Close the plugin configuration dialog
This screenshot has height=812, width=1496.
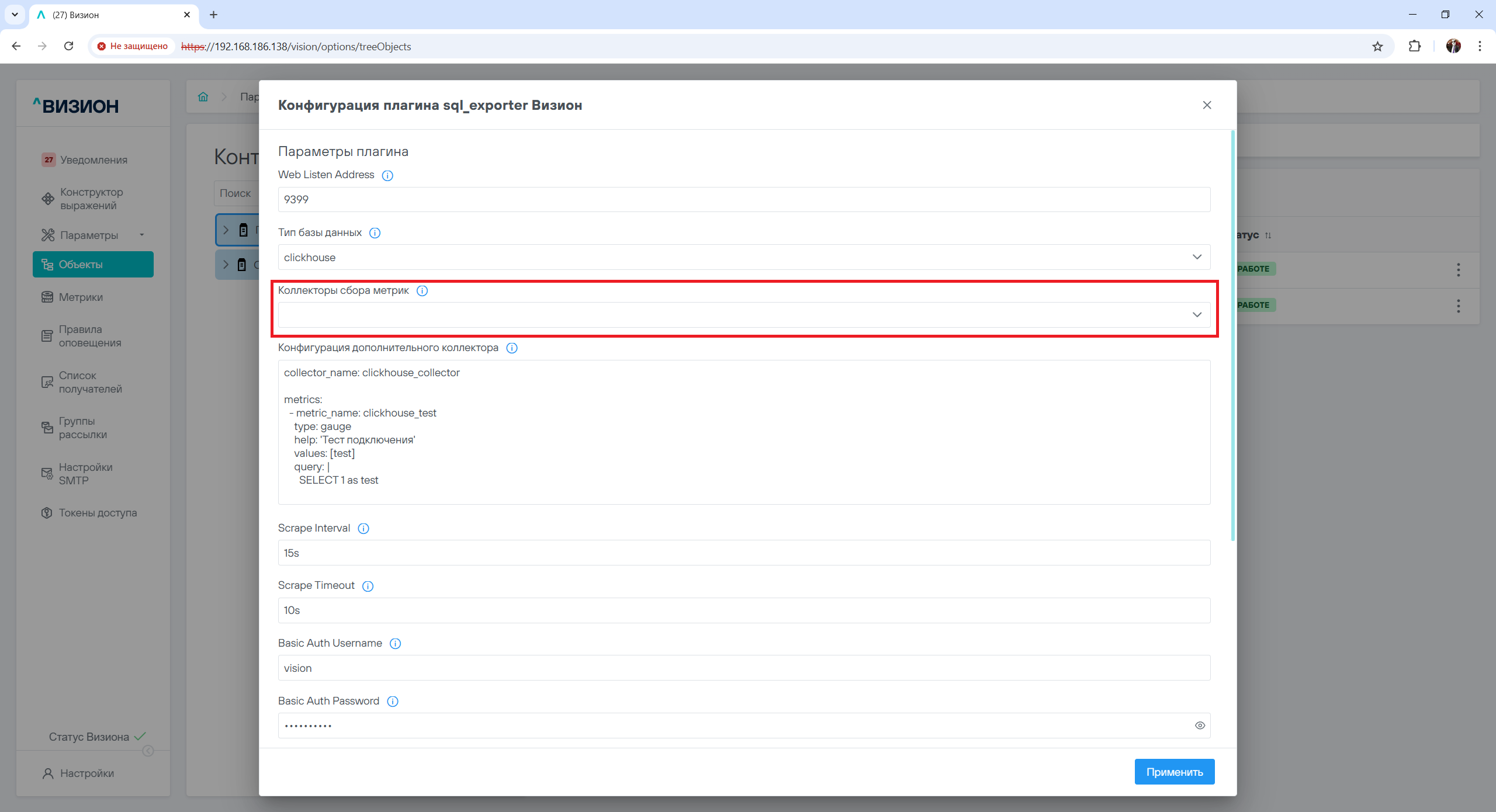pos(1207,105)
